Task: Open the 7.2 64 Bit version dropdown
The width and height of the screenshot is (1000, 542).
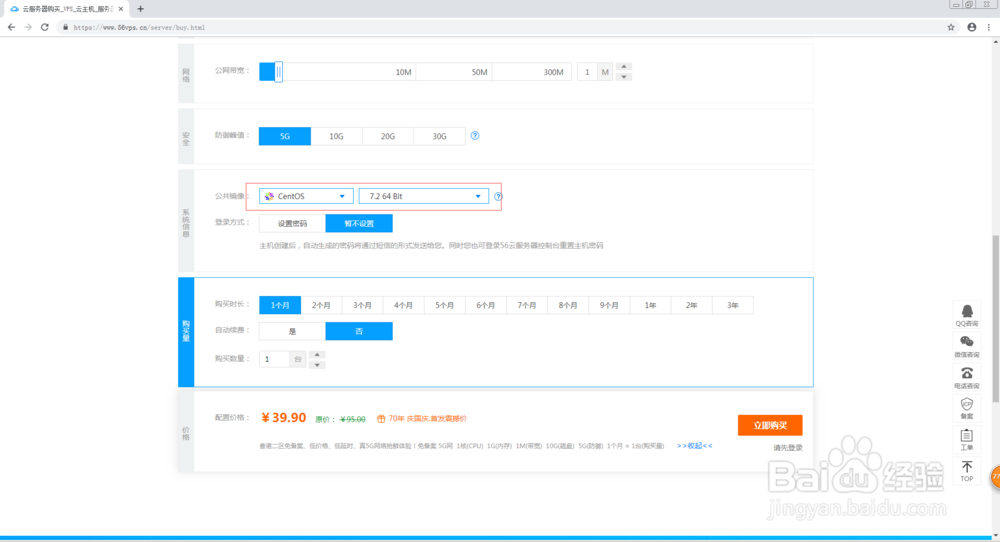Action: coord(423,196)
